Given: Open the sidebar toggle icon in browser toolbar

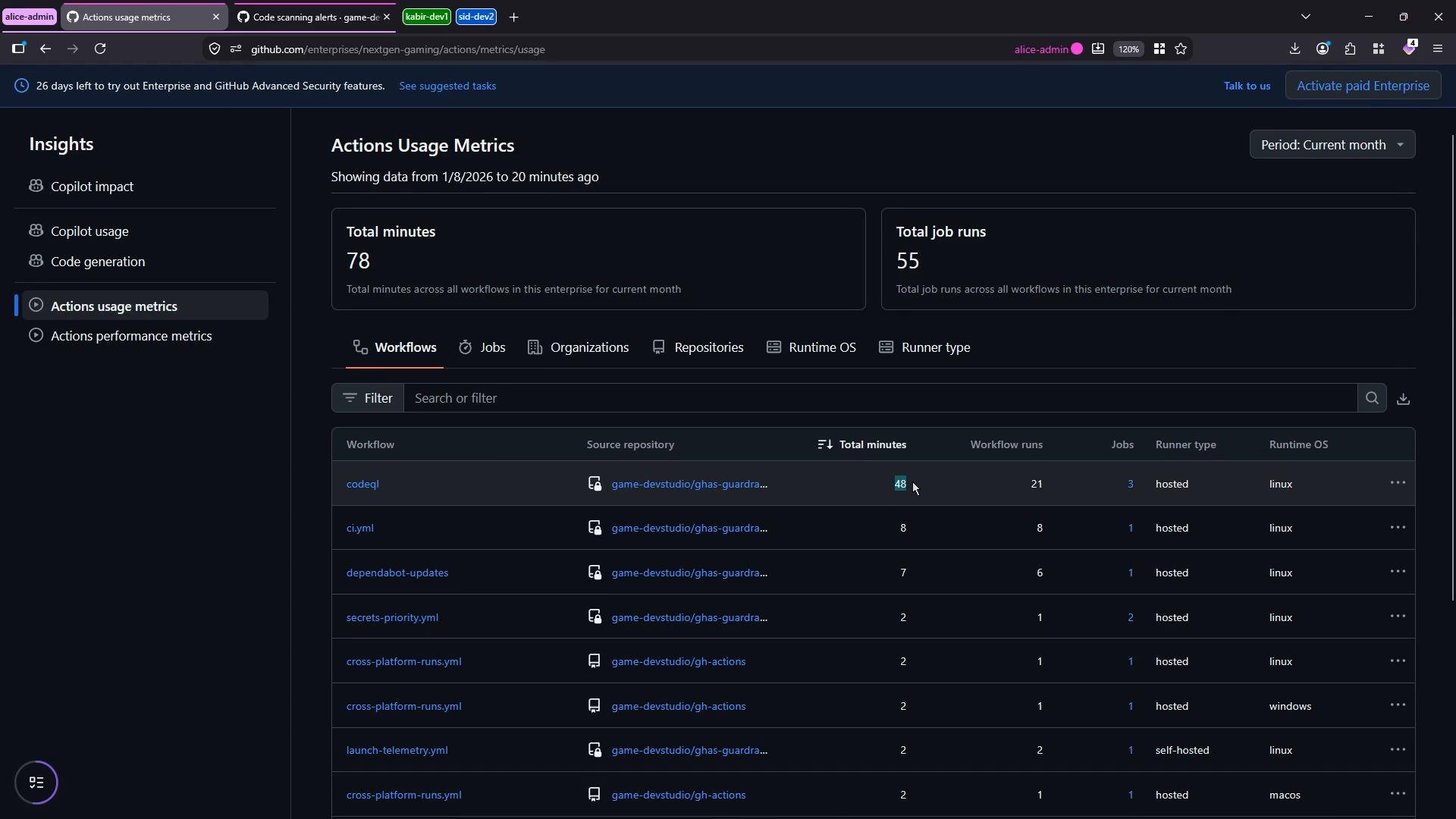Looking at the screenshot, I should pos(19,49).
